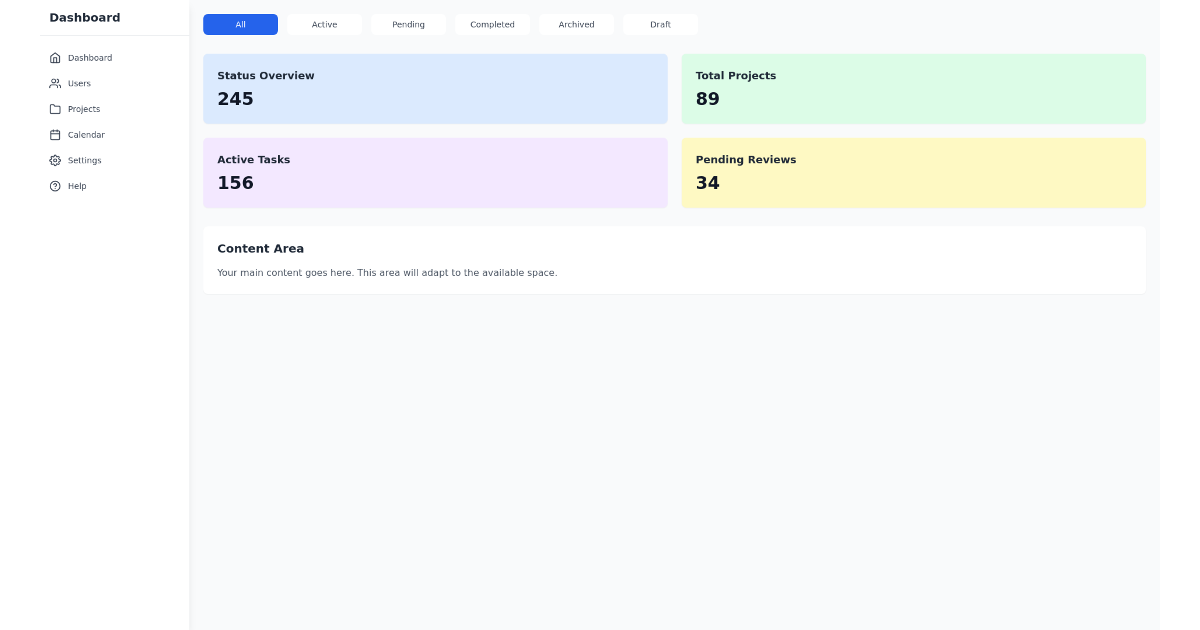Open the Calendar icon in the sidebar

point(56,135)
